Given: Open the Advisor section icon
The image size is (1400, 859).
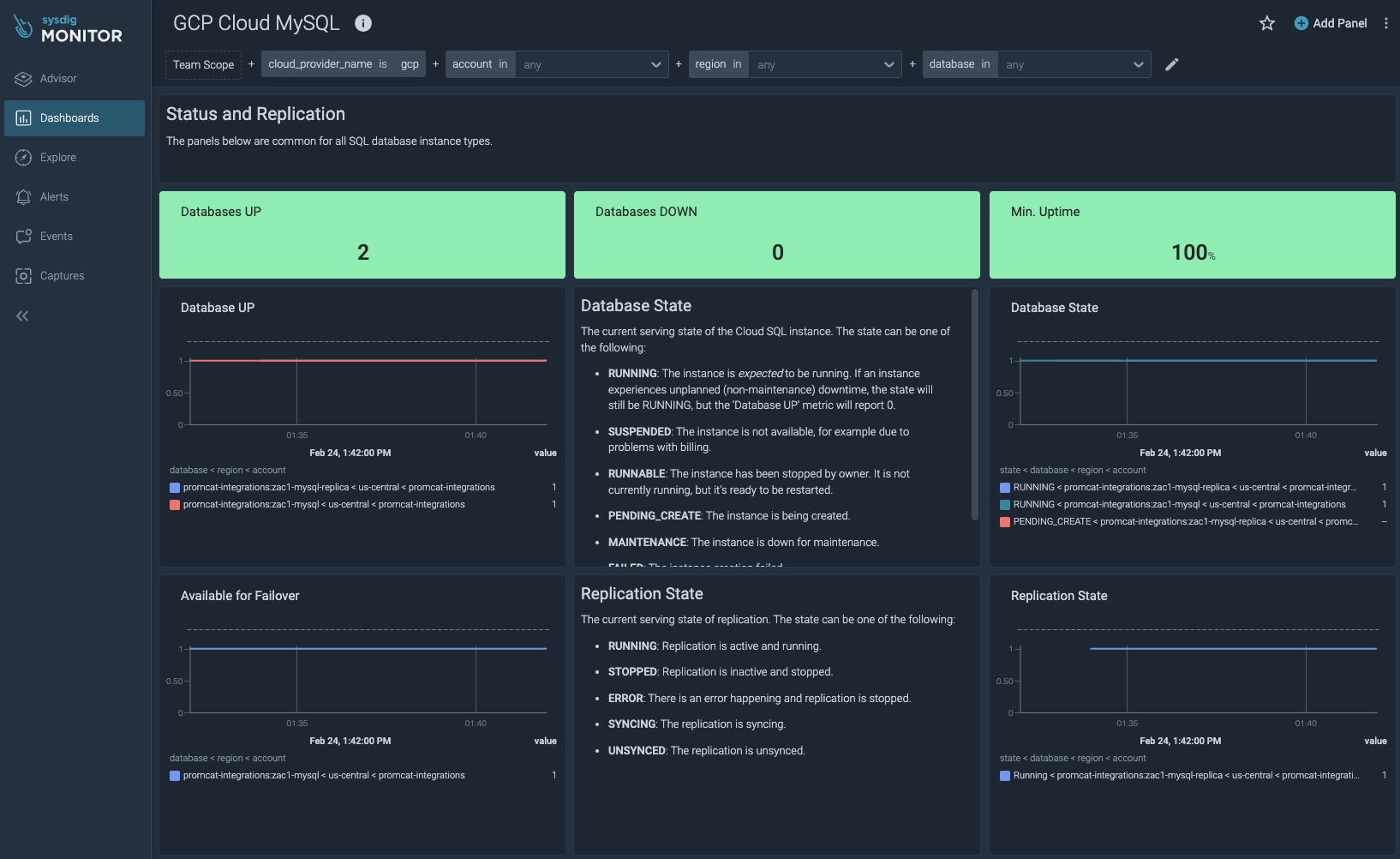Looking at the screenshot, I should pos(23,79).
